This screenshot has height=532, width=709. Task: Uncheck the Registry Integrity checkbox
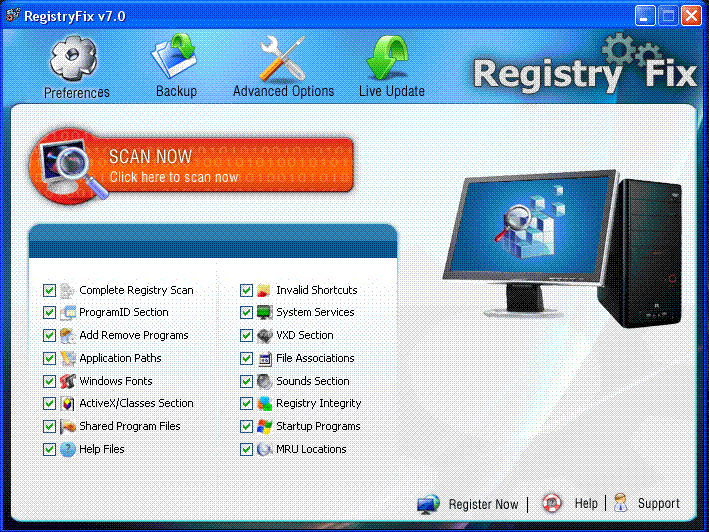click(x=246, y=403)
